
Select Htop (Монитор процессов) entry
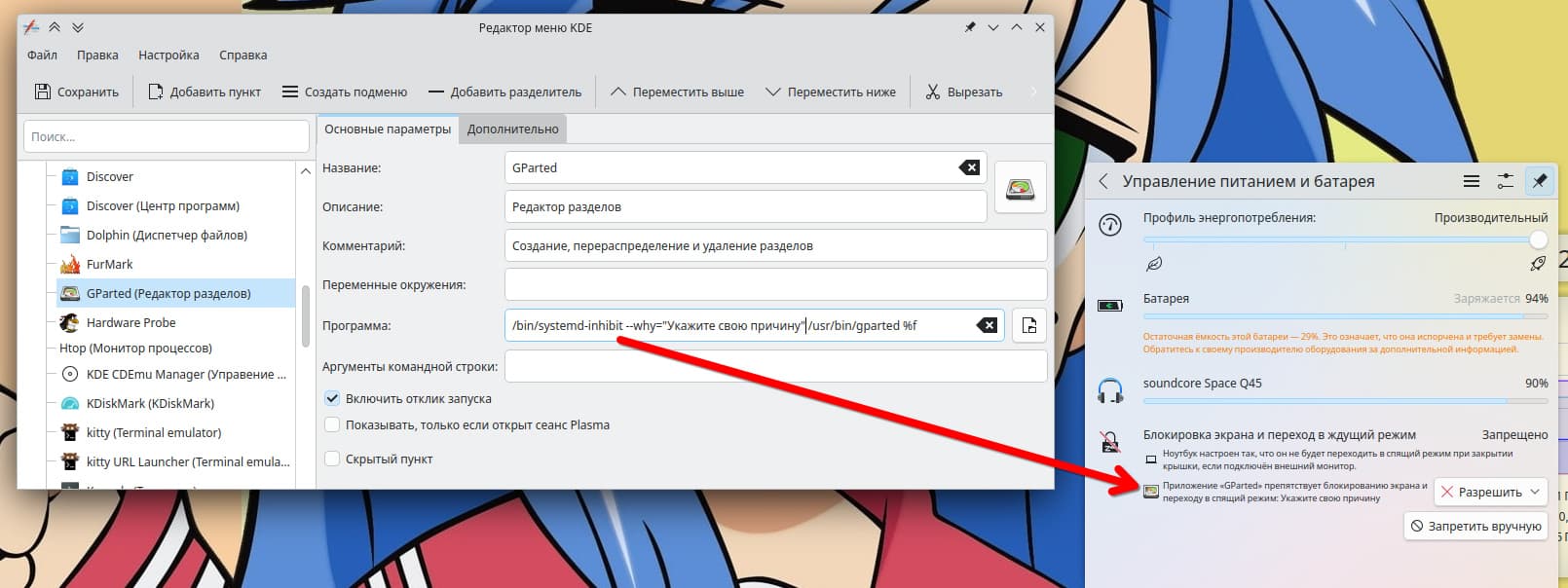pyautogui.click(x=135, y=348)
